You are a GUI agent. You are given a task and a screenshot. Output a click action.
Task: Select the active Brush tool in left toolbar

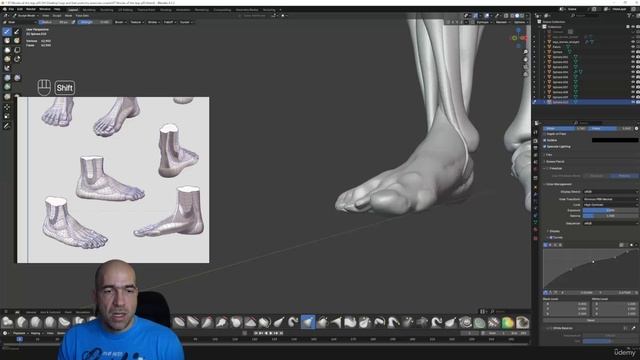(x=7, y=31)
